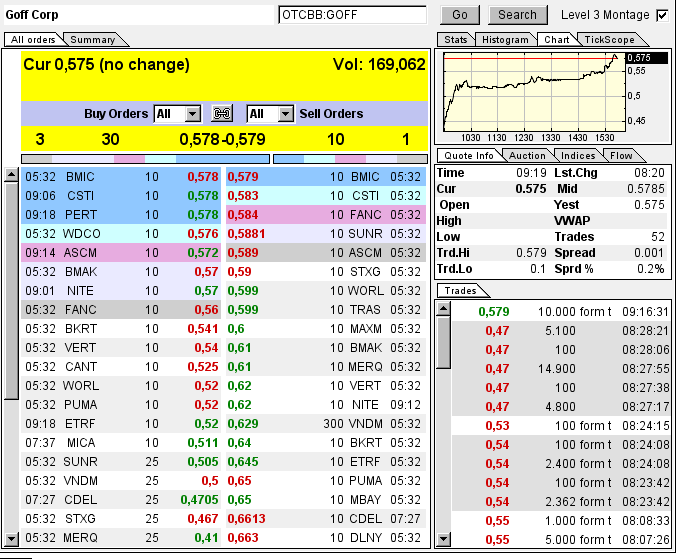The image size is (676, 559).
Task: Click the Trd.Hi value 0.579
Action: click(x=531, y=253)
